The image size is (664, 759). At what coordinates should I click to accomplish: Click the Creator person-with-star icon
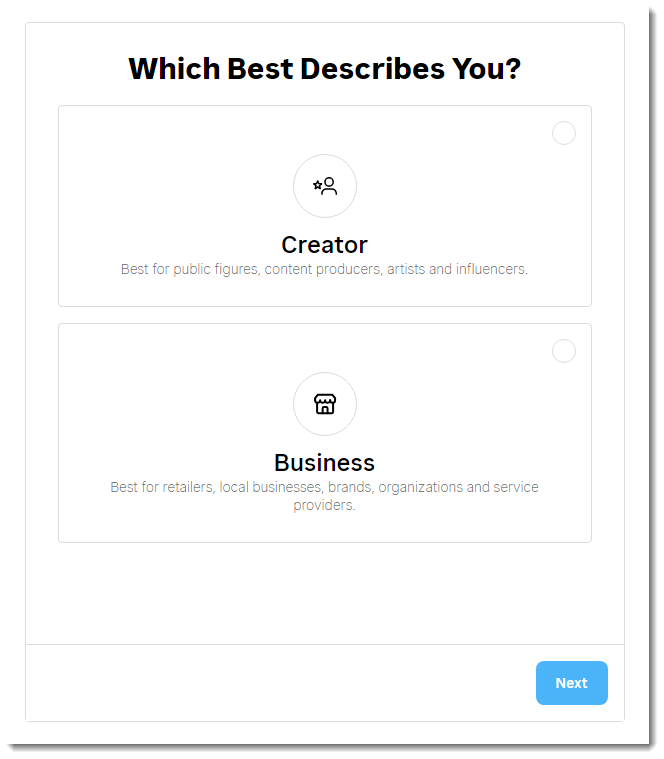tap(325, 186)
